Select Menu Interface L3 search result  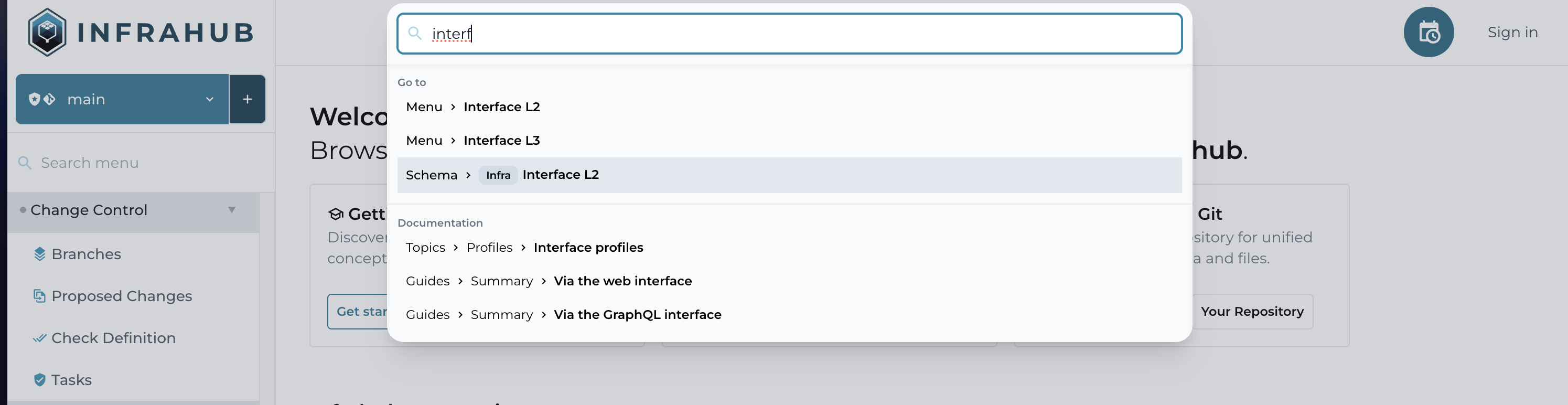501,141
